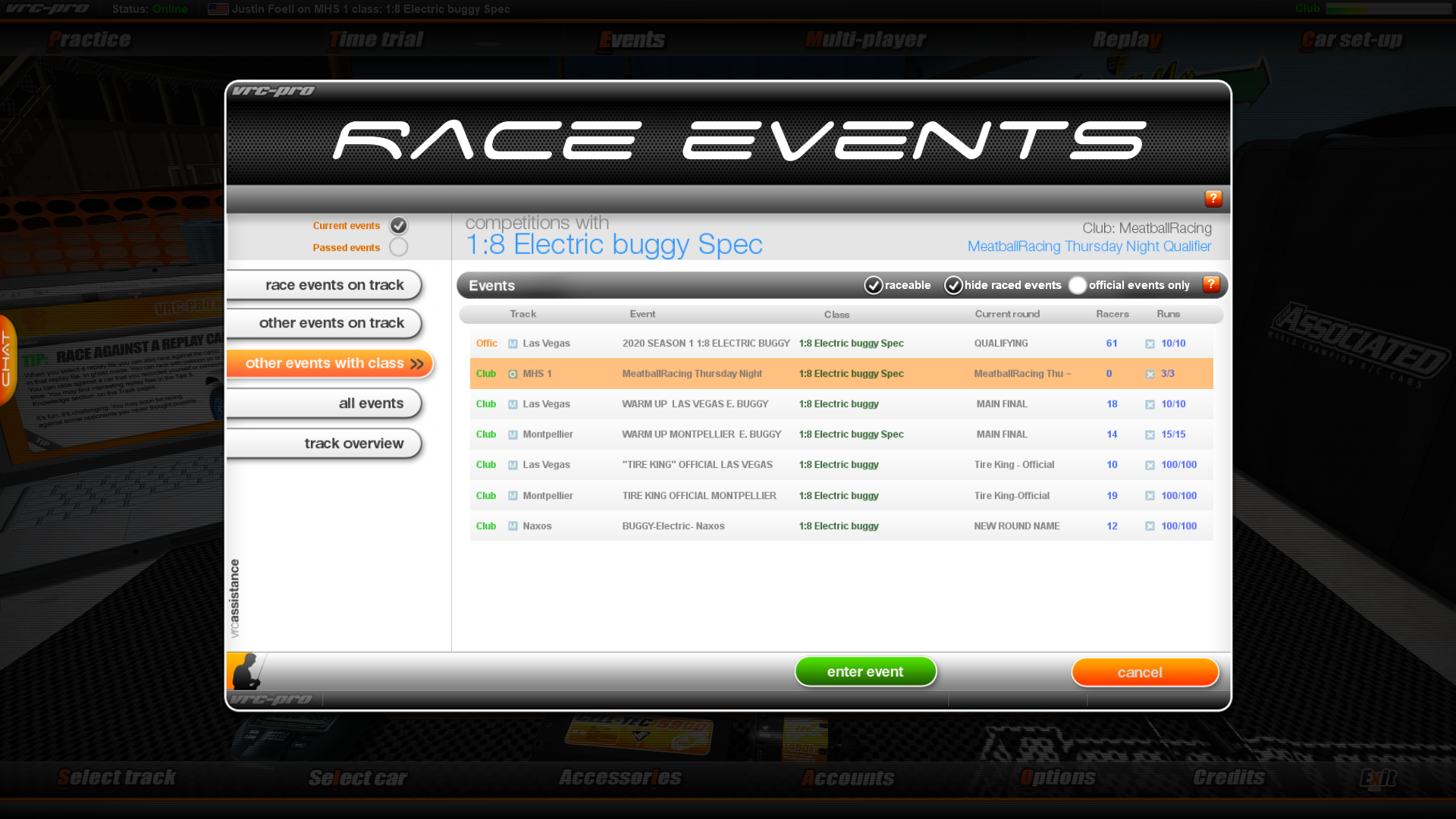This screenshot has width=1456, height=819.
Task: Click track icon in WARM UP MONTPELLIER row
Action: [513, 435]
